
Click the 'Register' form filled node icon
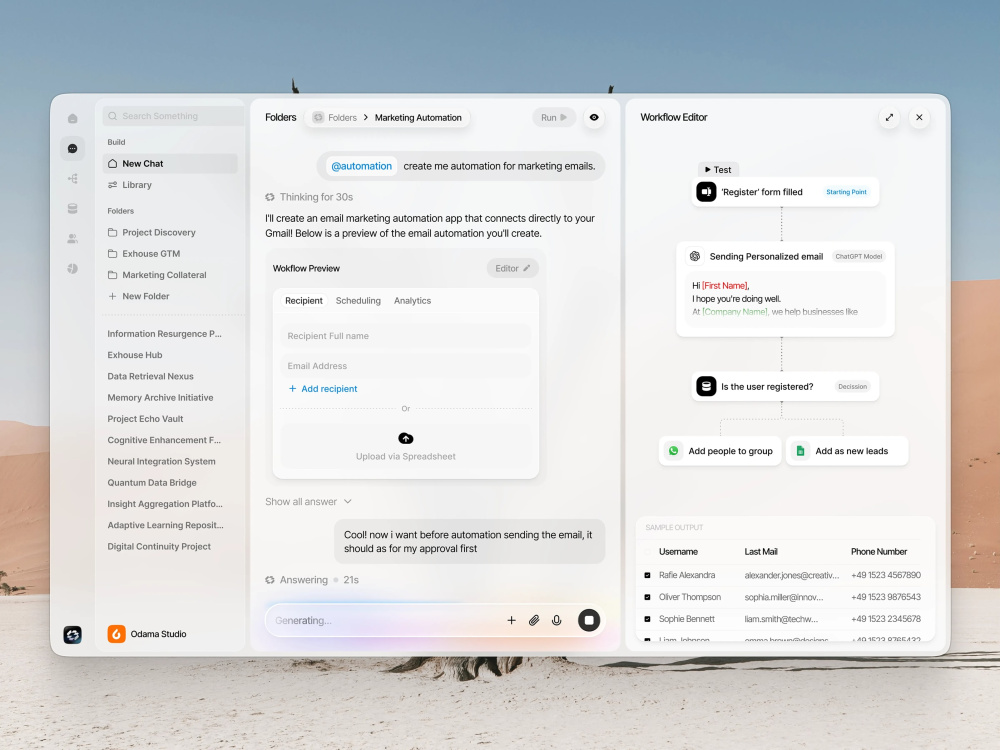click(x=706, y=191)
